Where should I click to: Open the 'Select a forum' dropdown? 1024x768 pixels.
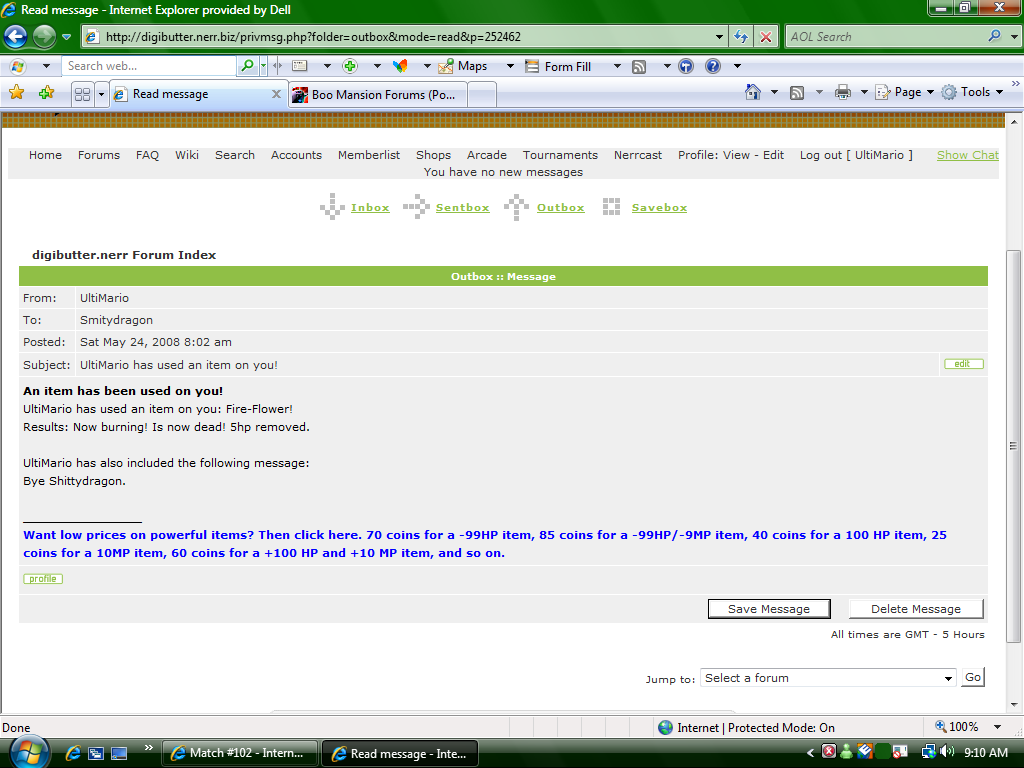829,678
